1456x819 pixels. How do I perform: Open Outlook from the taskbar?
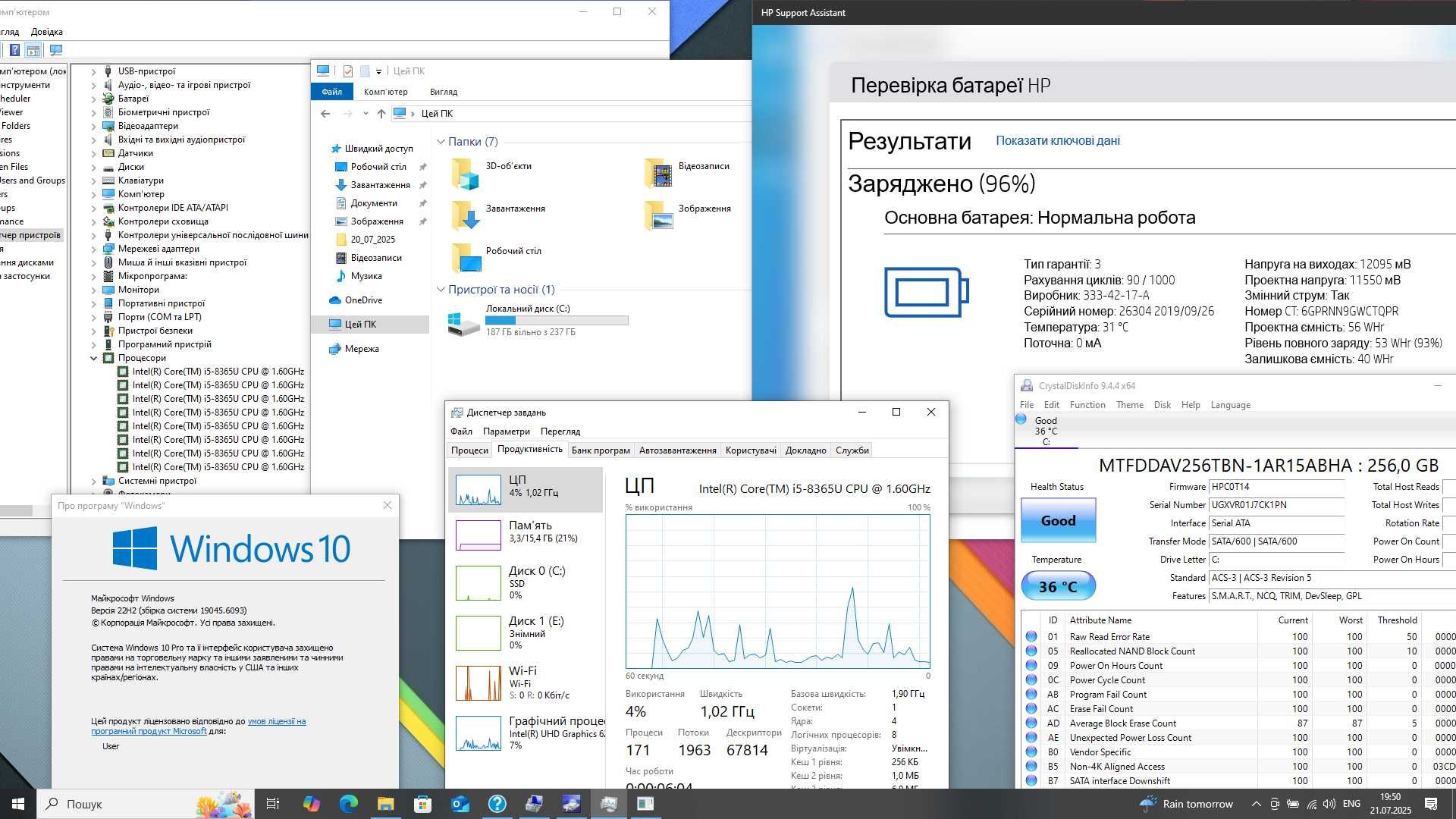point(460,804)
